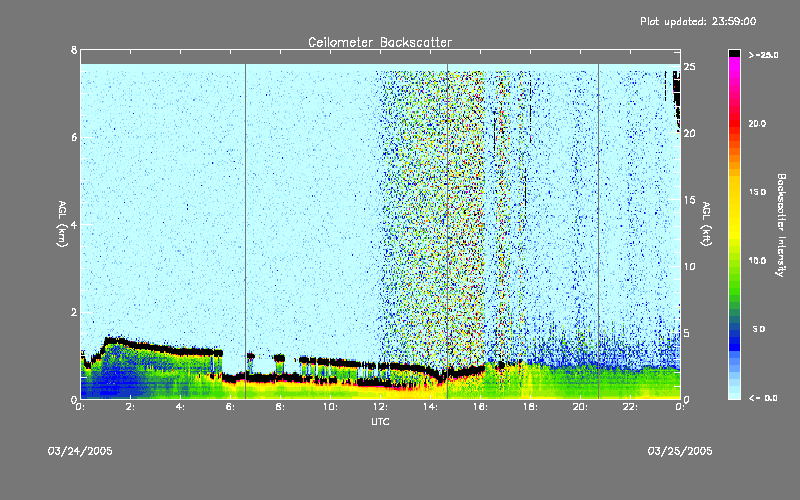Click the "Plot updated: 23:59:00" timestamp

(x=698, y=21)
